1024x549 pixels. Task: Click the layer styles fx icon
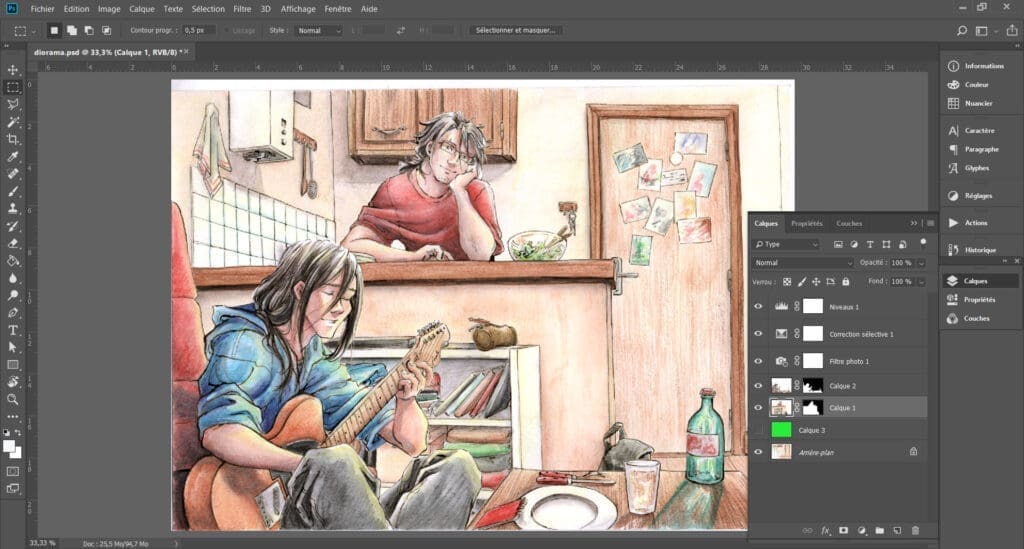[x=825, y=531]
